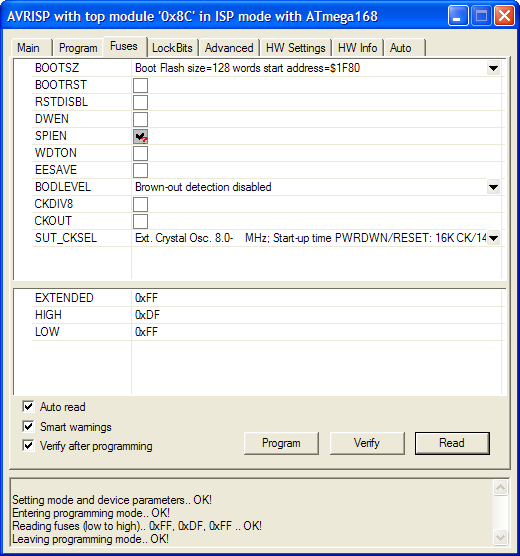Select the HIGH row label

coord(48,315)
